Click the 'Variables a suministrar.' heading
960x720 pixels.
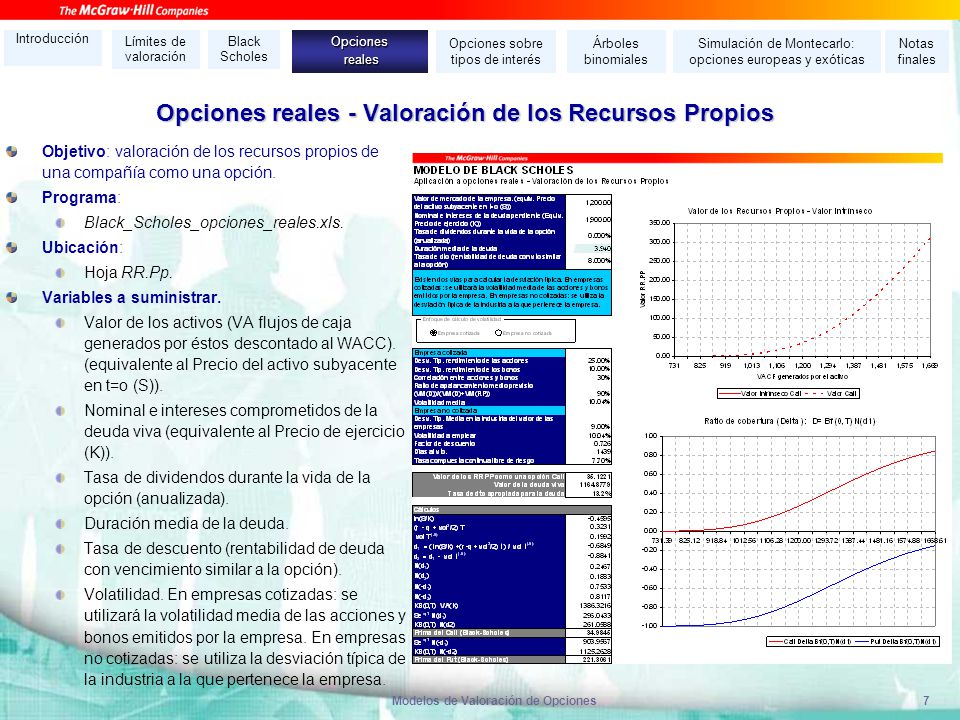pyautogui.click(x=132, y=298)
